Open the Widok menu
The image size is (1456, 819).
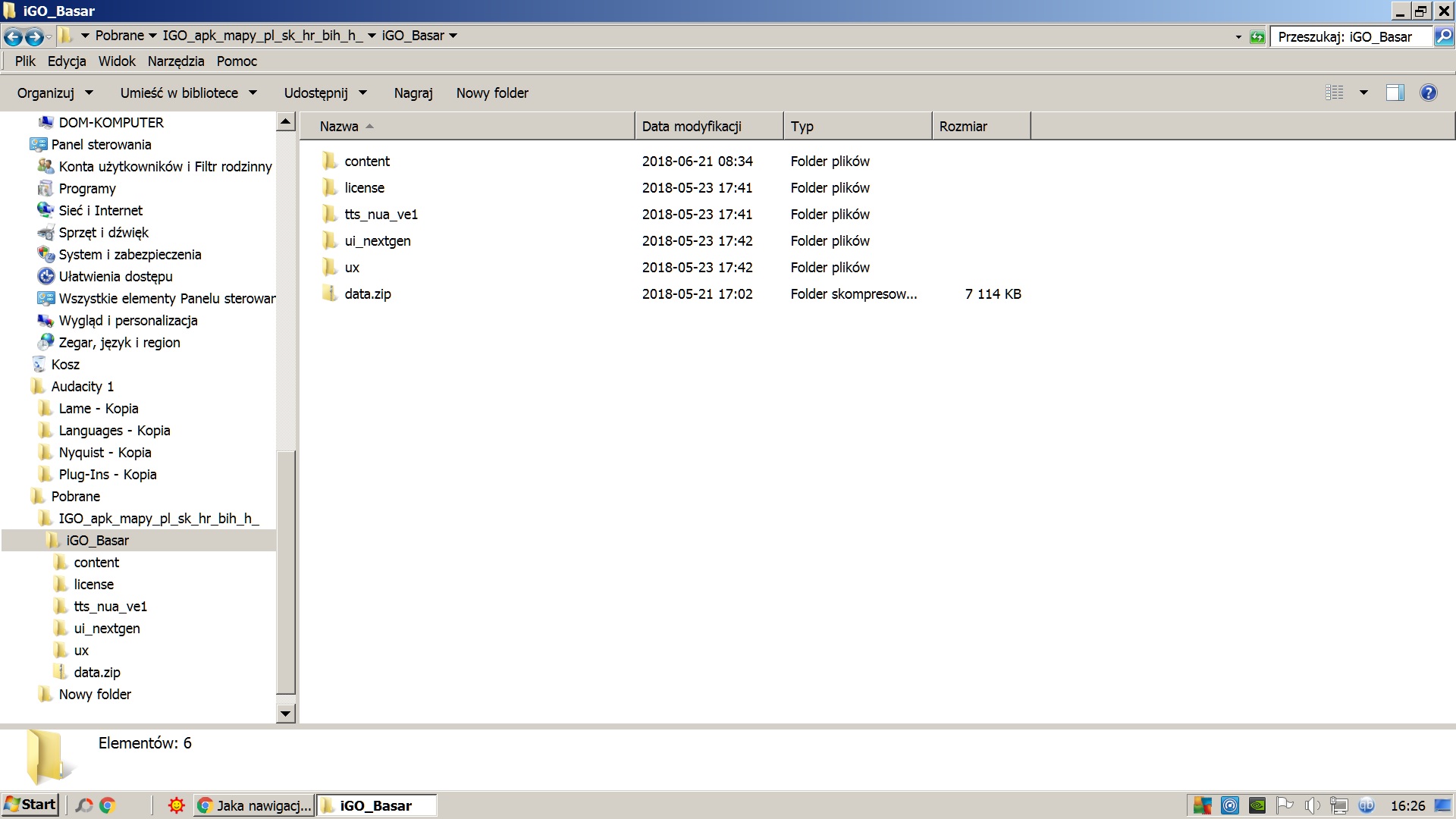117,61
